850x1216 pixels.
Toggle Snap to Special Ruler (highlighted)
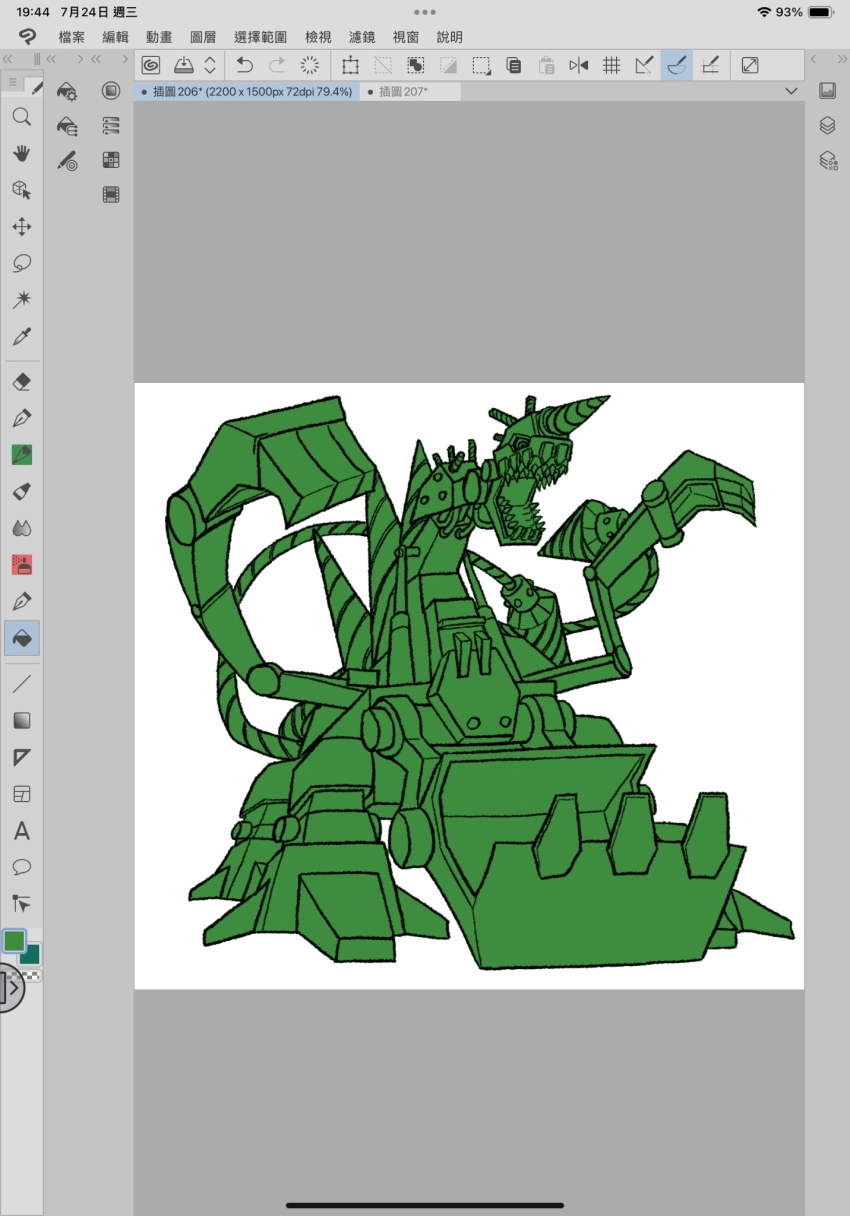tap(677, 65)
